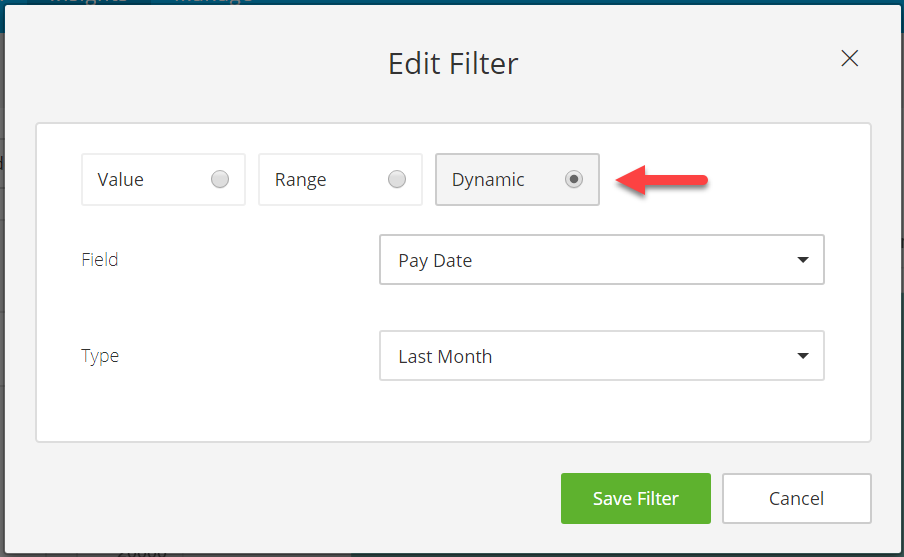
Task: Close the Edit Filter dialog with X
Action: (849, 58)
